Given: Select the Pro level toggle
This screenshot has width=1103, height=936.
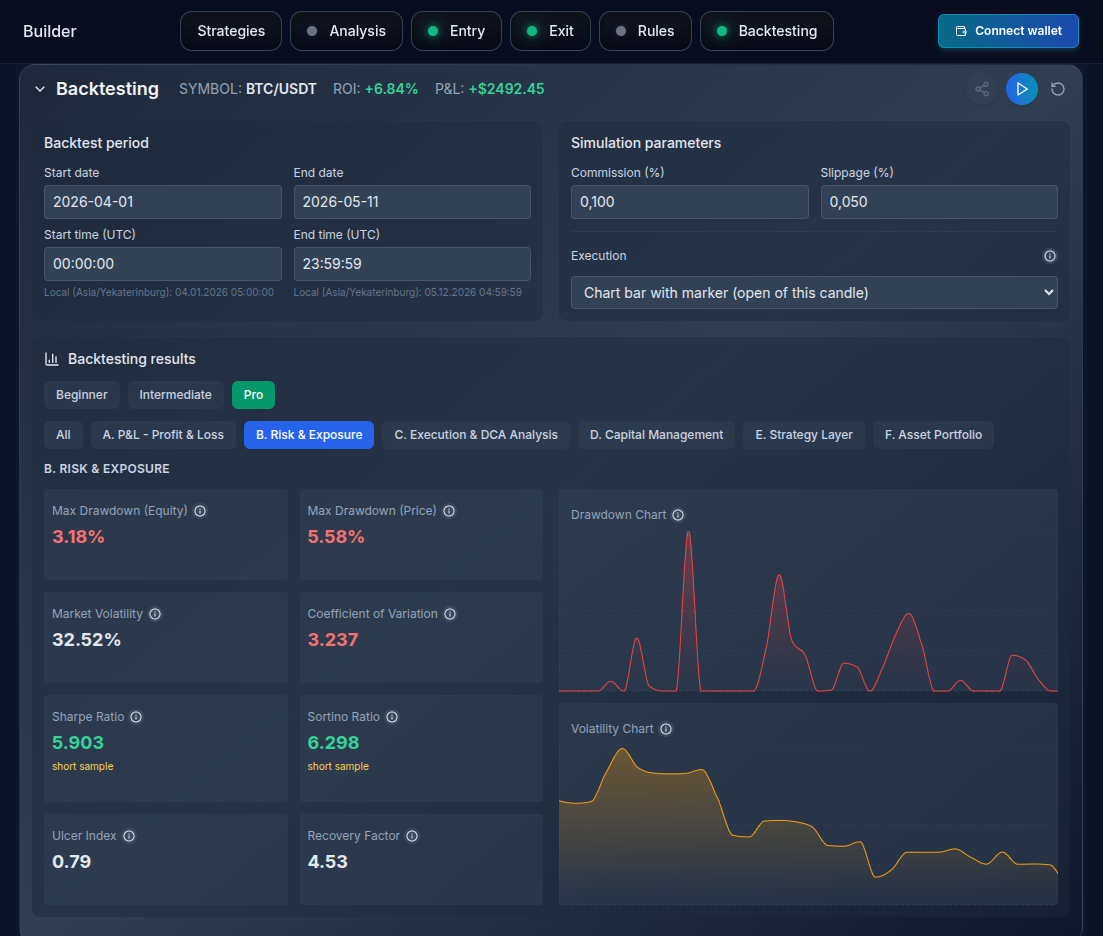Looking at the screenshot, I should tap(253, 395).
